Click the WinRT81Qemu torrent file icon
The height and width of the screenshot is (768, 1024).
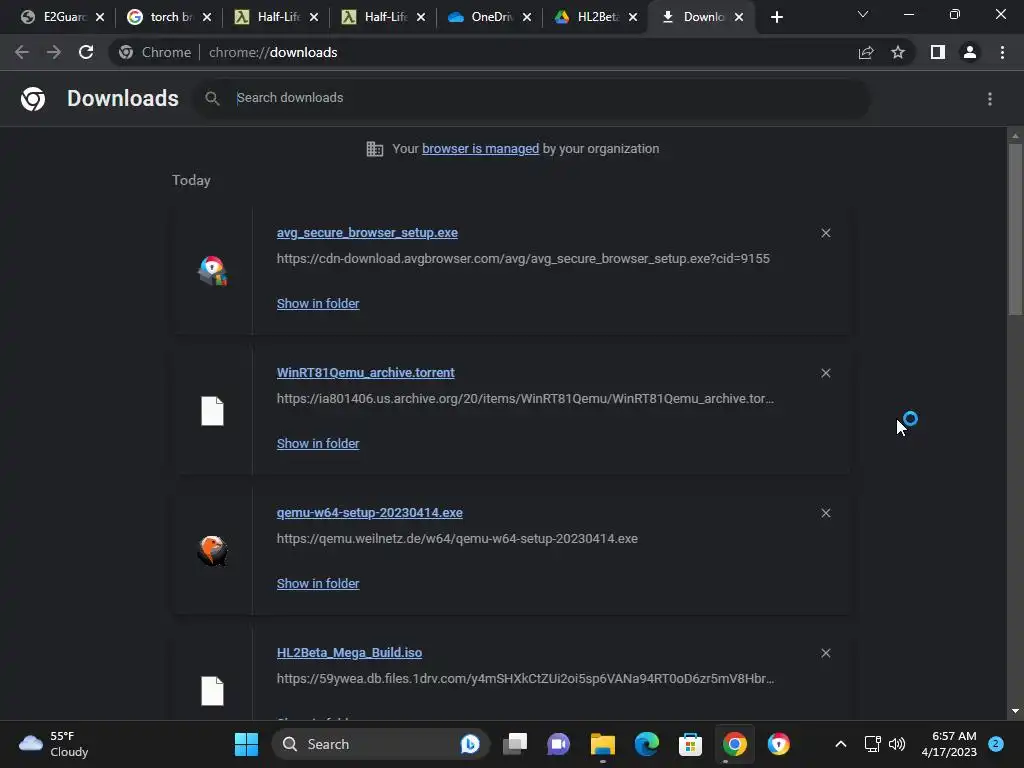click(212, 411)
